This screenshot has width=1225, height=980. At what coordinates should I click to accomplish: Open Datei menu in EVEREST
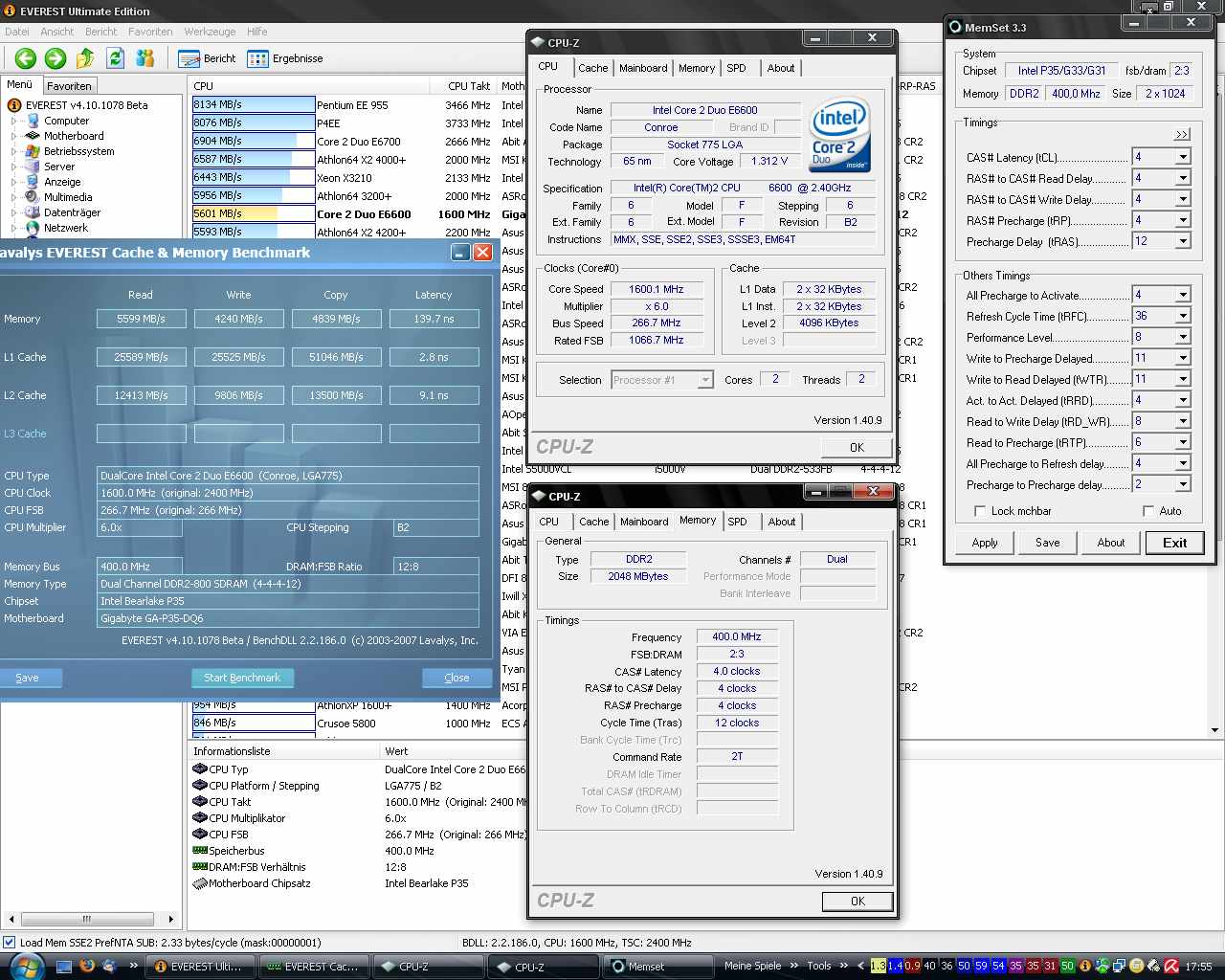(17, 32)
